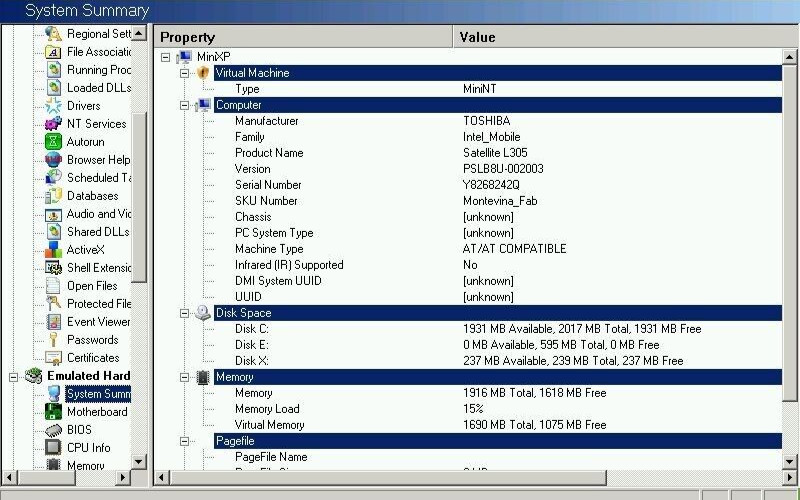Screen dimensions: 800x500
Task: Click the Property column header
Action: coord(303,37)
